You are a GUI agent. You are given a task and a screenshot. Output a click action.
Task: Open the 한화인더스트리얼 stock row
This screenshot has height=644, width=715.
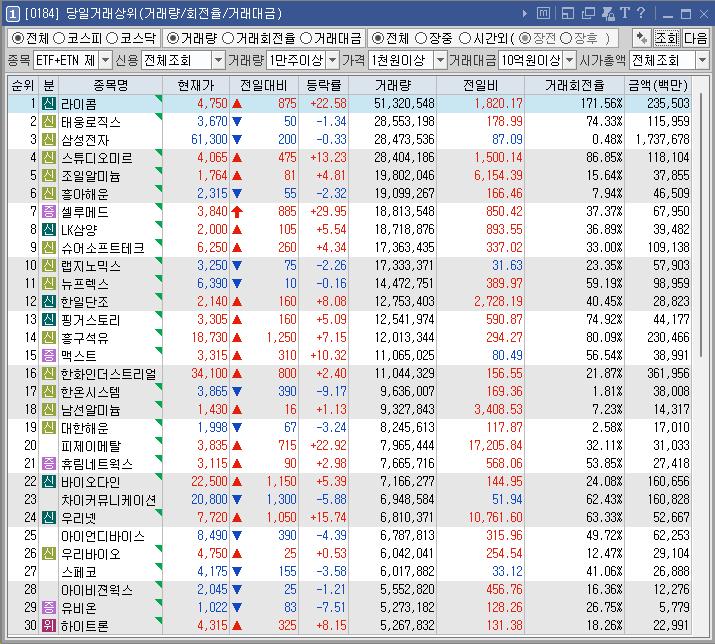pos(349,374)
